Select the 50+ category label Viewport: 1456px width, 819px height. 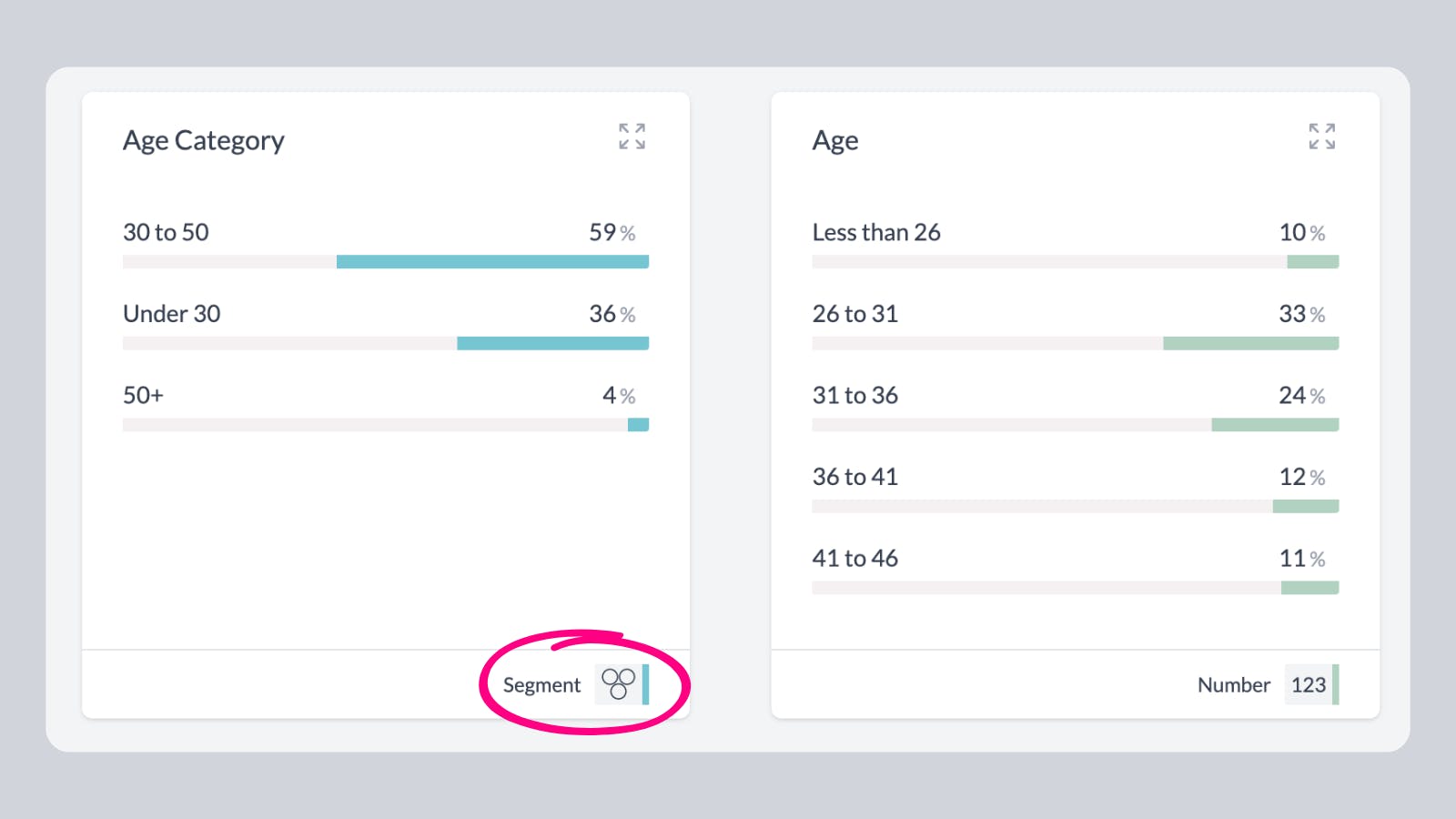click(x=144, y=396)
